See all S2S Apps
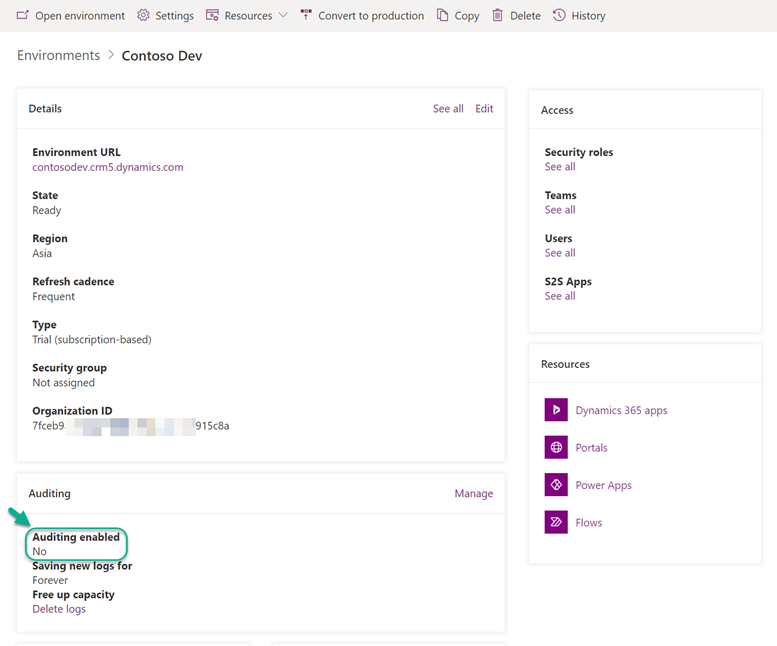 560,296
